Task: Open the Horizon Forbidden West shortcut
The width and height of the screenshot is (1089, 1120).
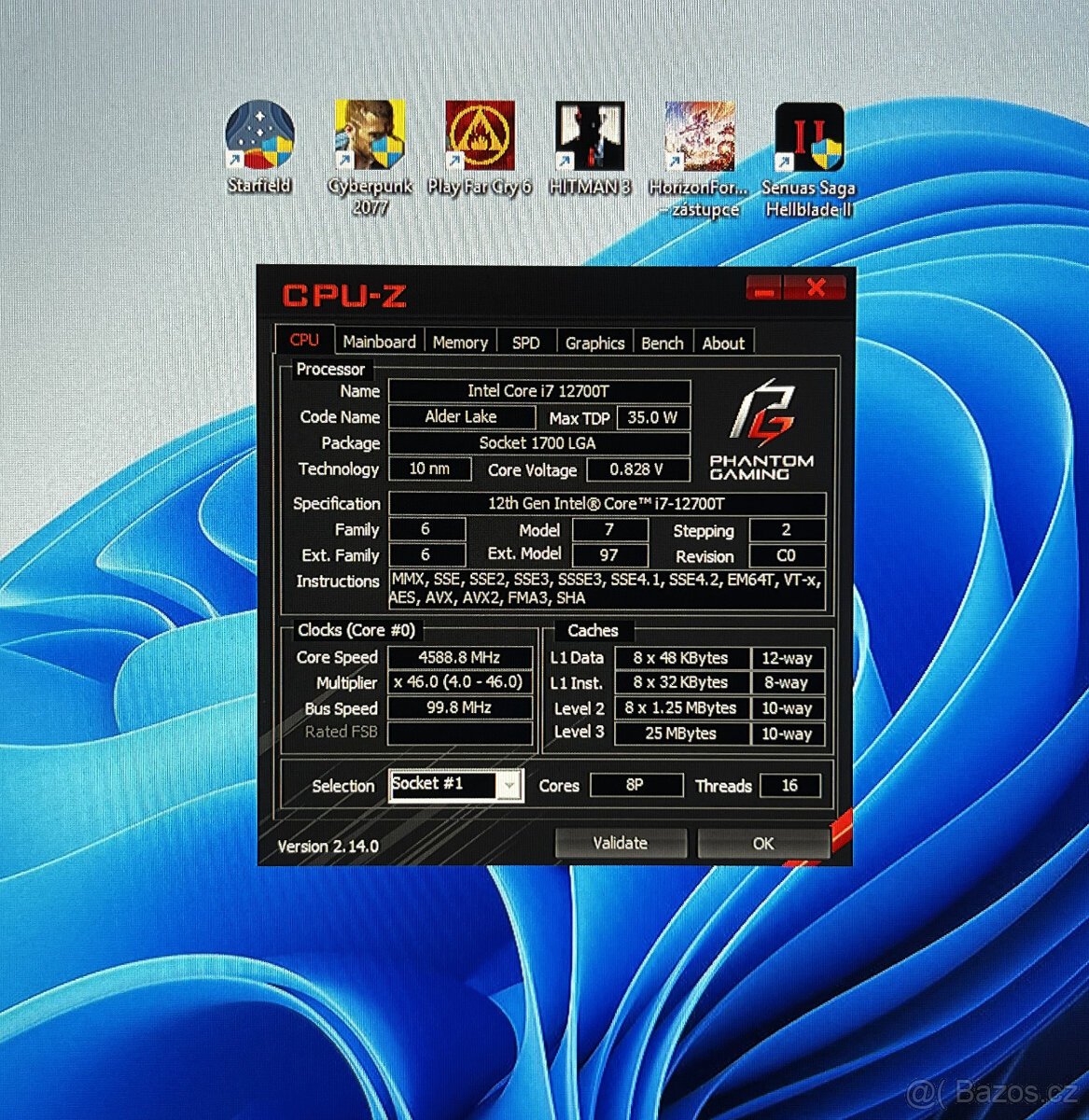Action: click(698, 135)
